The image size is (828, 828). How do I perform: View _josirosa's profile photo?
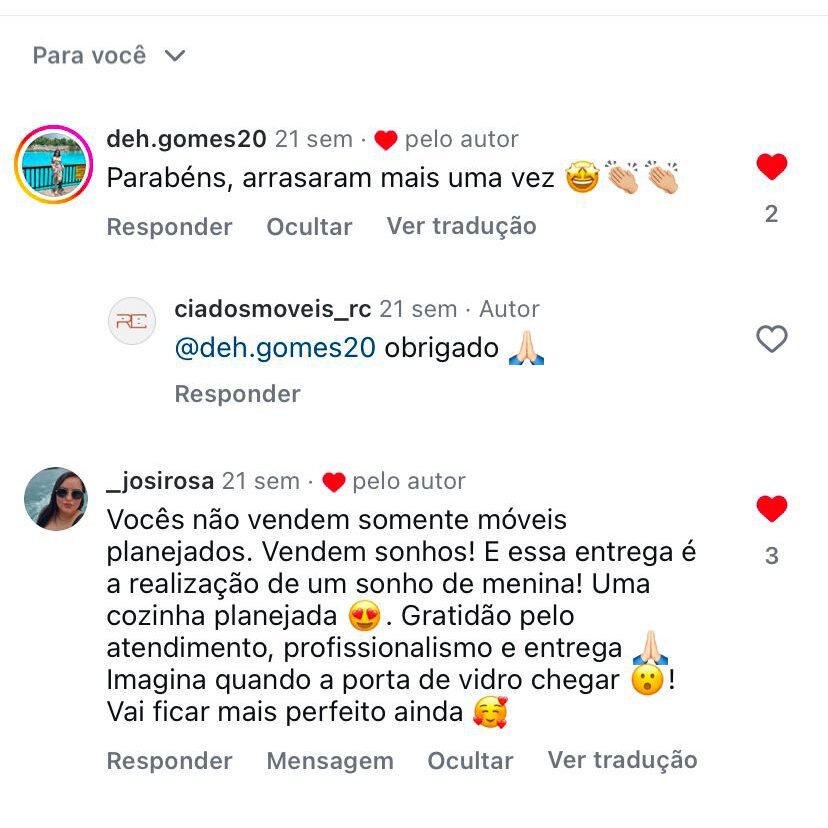click(55, 498)
